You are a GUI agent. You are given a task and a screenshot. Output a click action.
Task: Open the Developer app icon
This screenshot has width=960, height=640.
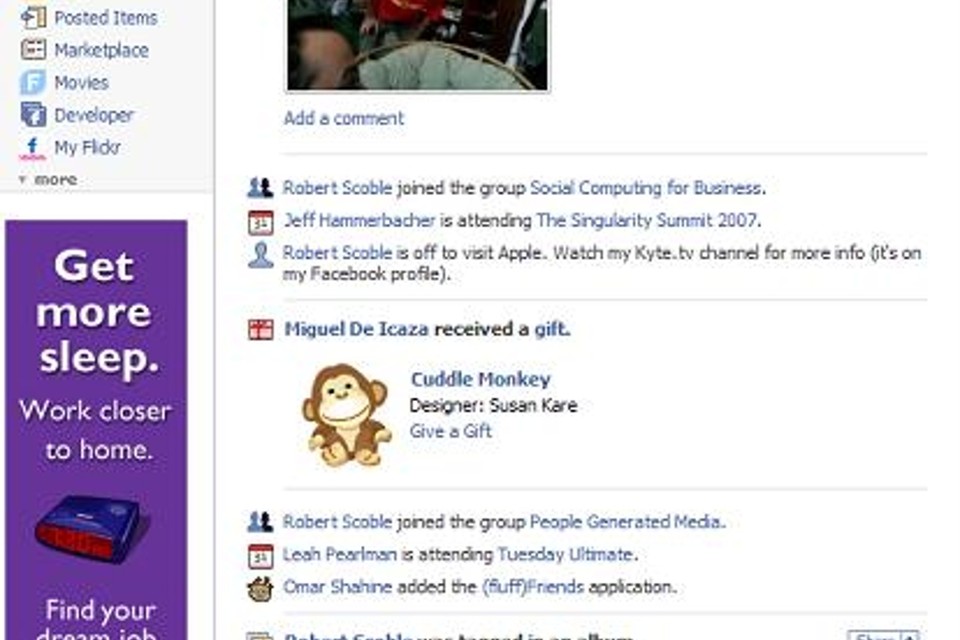(33, 115)
